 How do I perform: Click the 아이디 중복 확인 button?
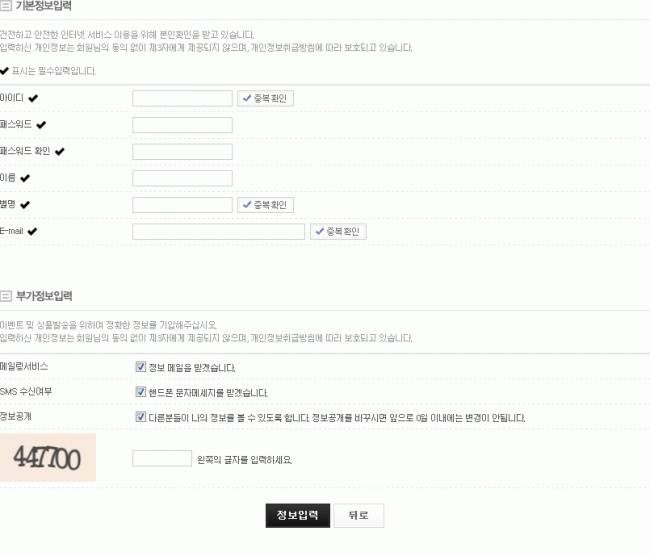[x=265, y=98]
